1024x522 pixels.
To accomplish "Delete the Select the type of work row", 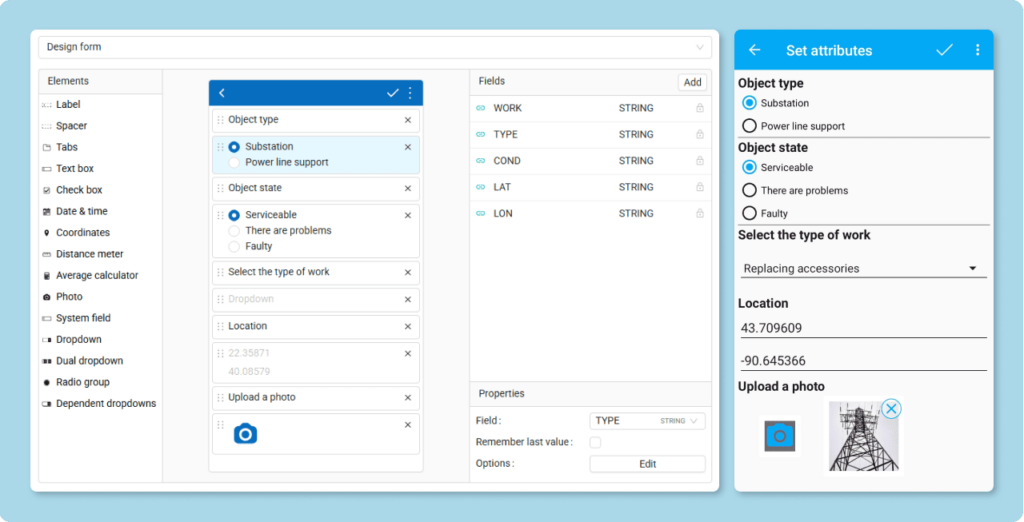I will [408, 272].
